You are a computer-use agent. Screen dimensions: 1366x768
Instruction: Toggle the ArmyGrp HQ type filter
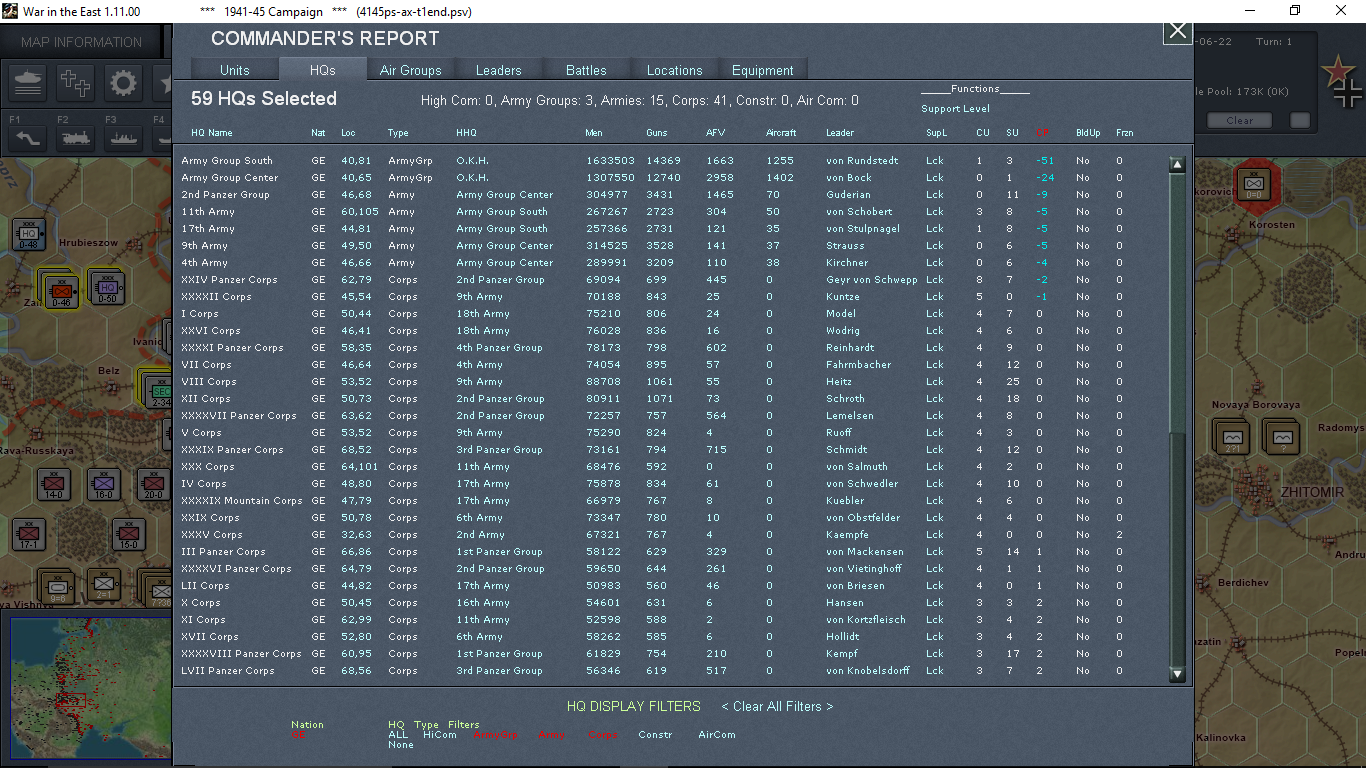(497, 735)
